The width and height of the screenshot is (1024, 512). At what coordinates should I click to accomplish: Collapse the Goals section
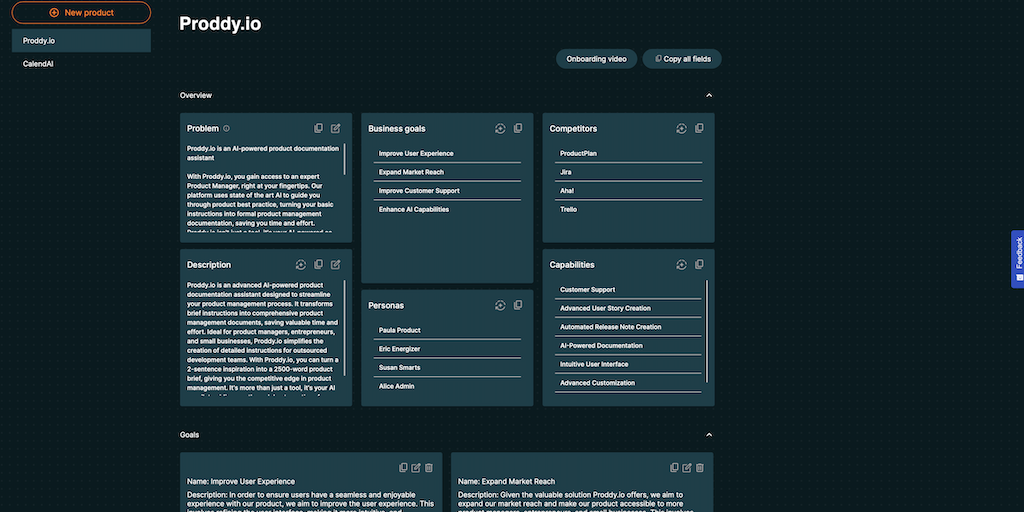(709, 435)
